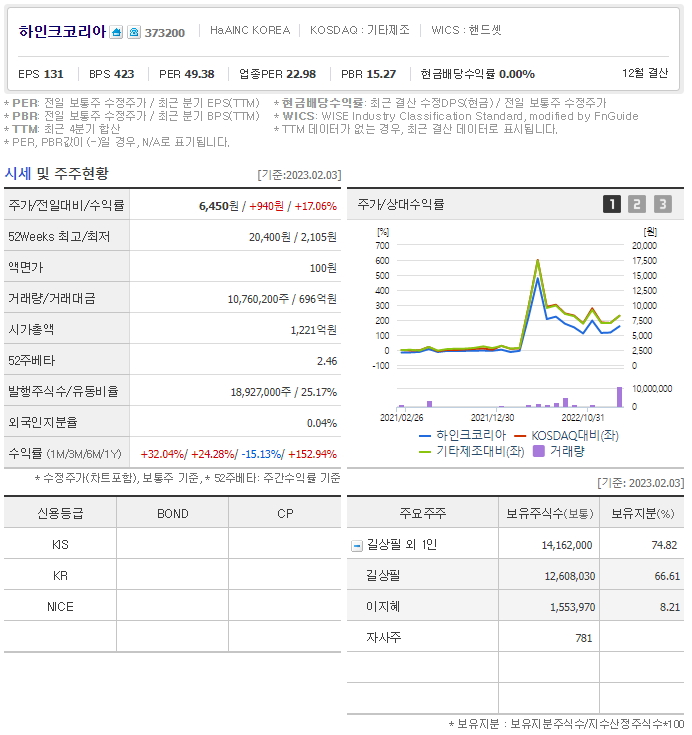Toggle 거래량 purple legend entry
Viewport: 692px width, 735px height.
click(559, 451)
